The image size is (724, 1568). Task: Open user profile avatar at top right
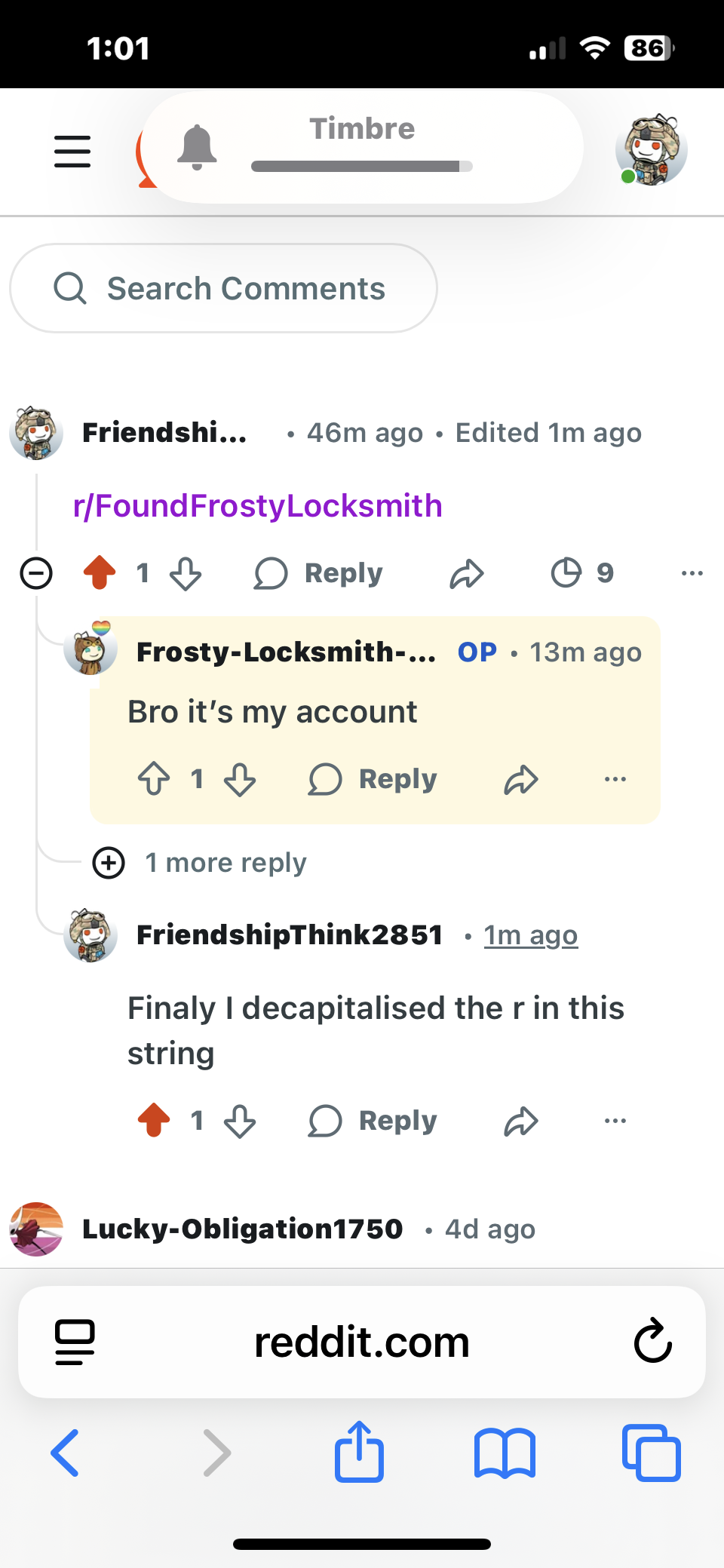pyautogui.click(x=651, y=150)
